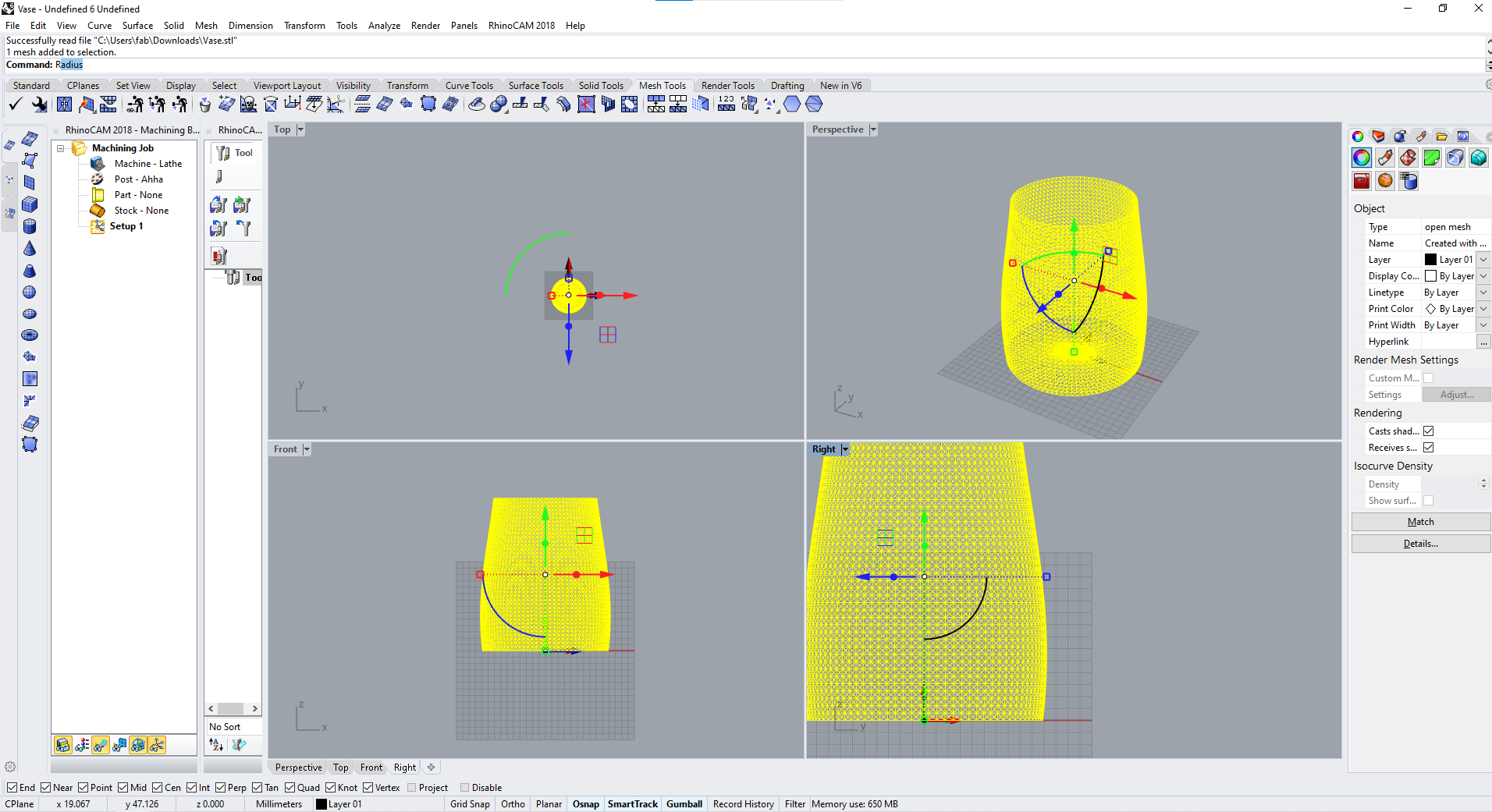Enable the Project osnap checkbox
Screen dimensions: 1492x812
tap(411, 788)
